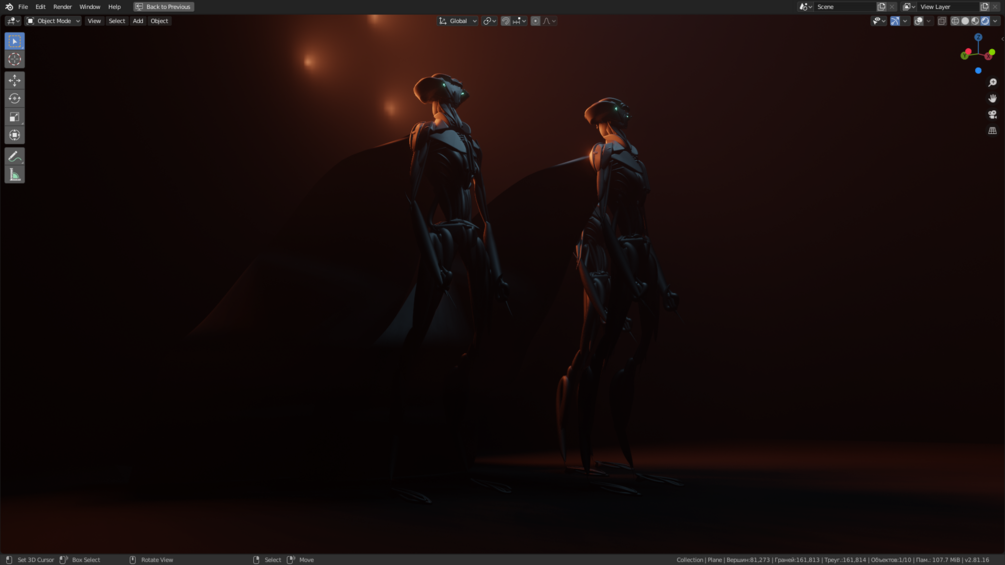Click the green Y axis gizmo dot

coord(964,56)
